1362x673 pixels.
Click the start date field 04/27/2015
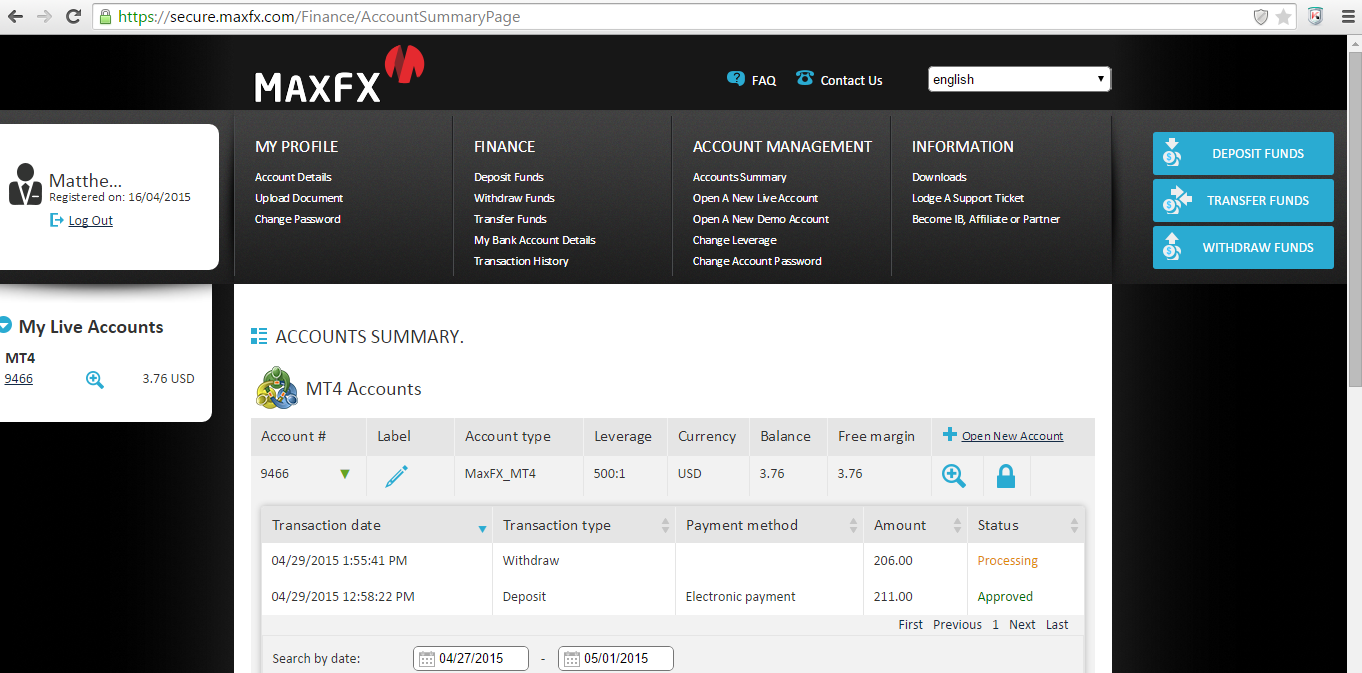click(x=471, y=659)
